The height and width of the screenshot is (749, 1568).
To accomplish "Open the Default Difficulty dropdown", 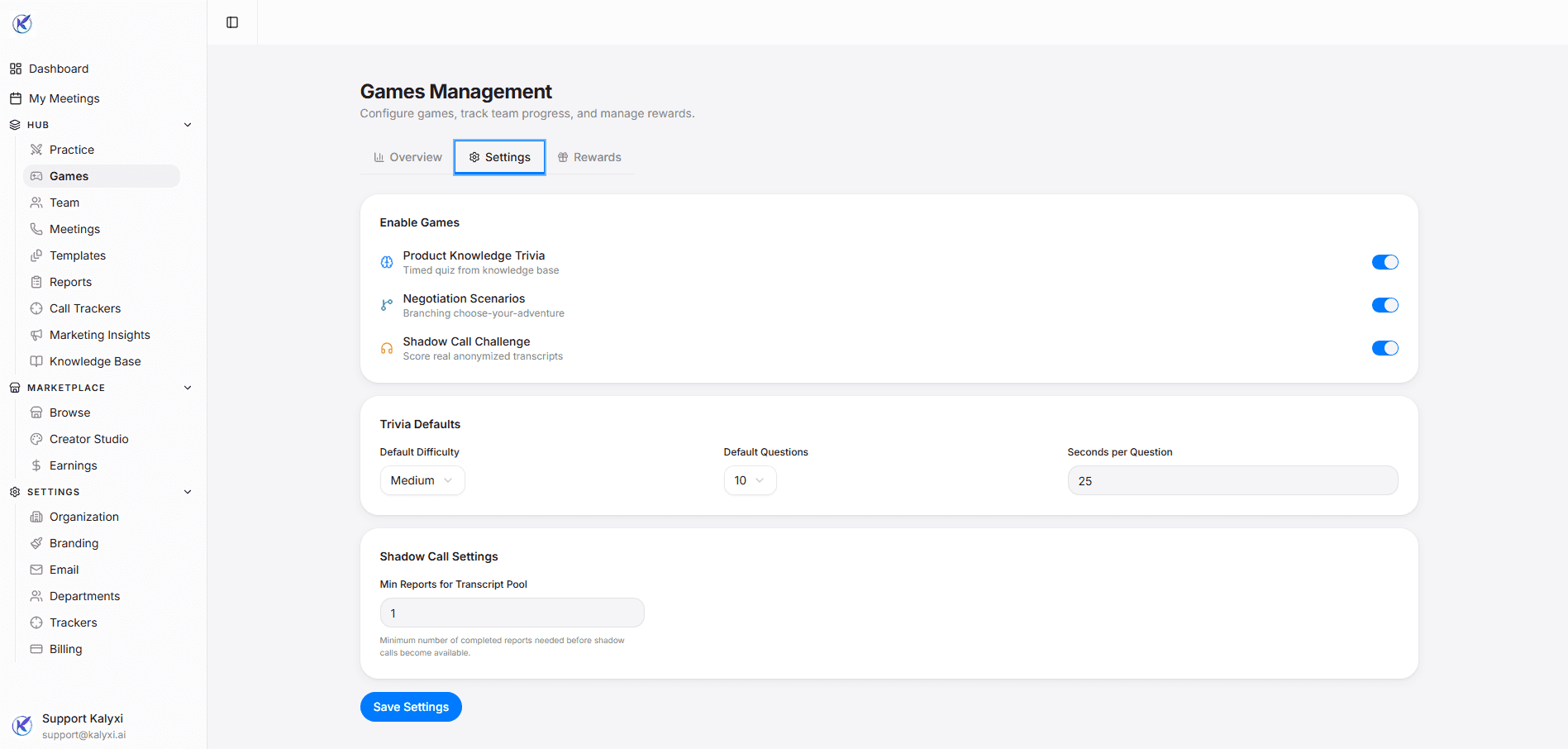I will coord(422,480).
